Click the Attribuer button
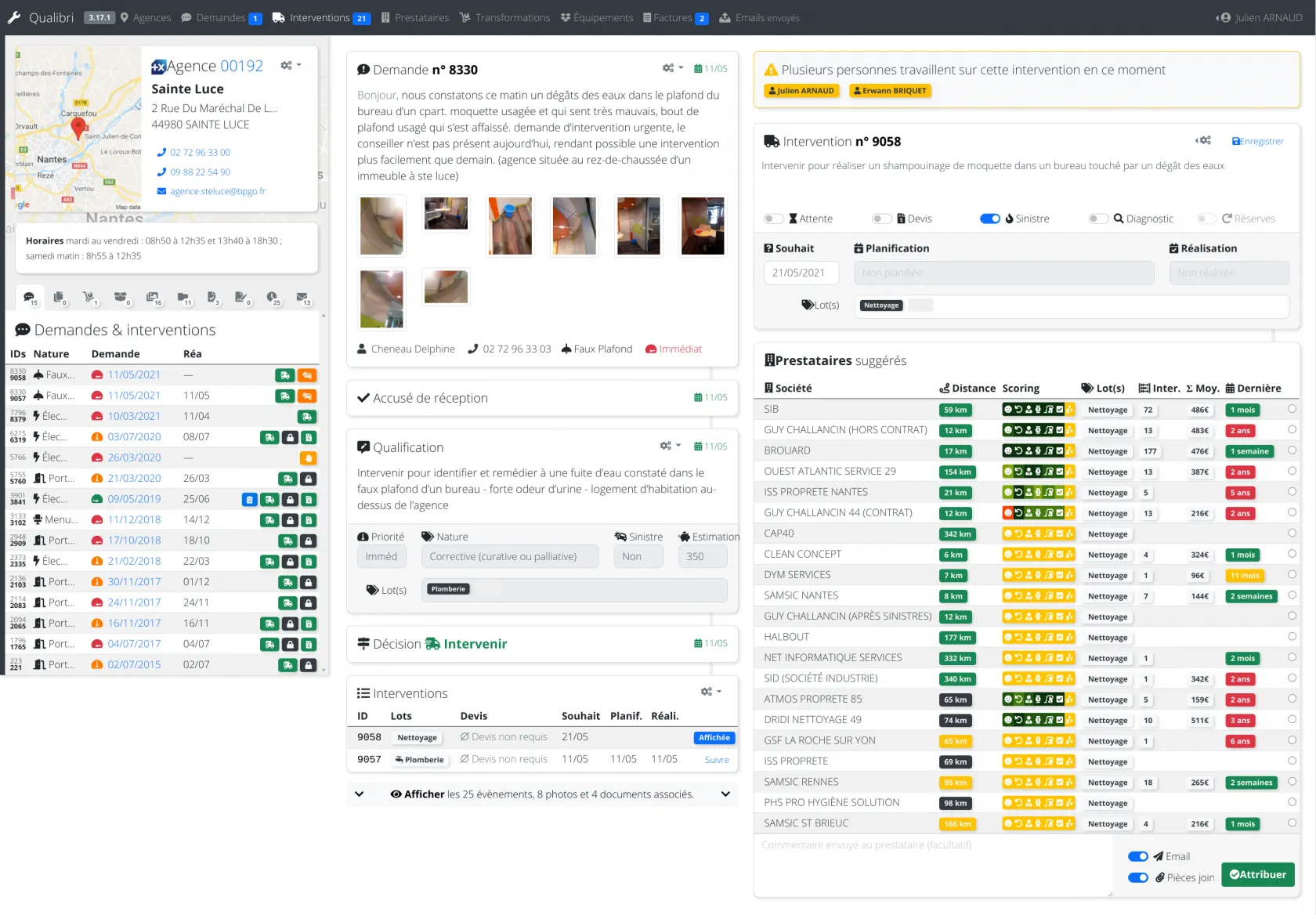This screenshot has width=1316, height=915. click(1257, 875)
